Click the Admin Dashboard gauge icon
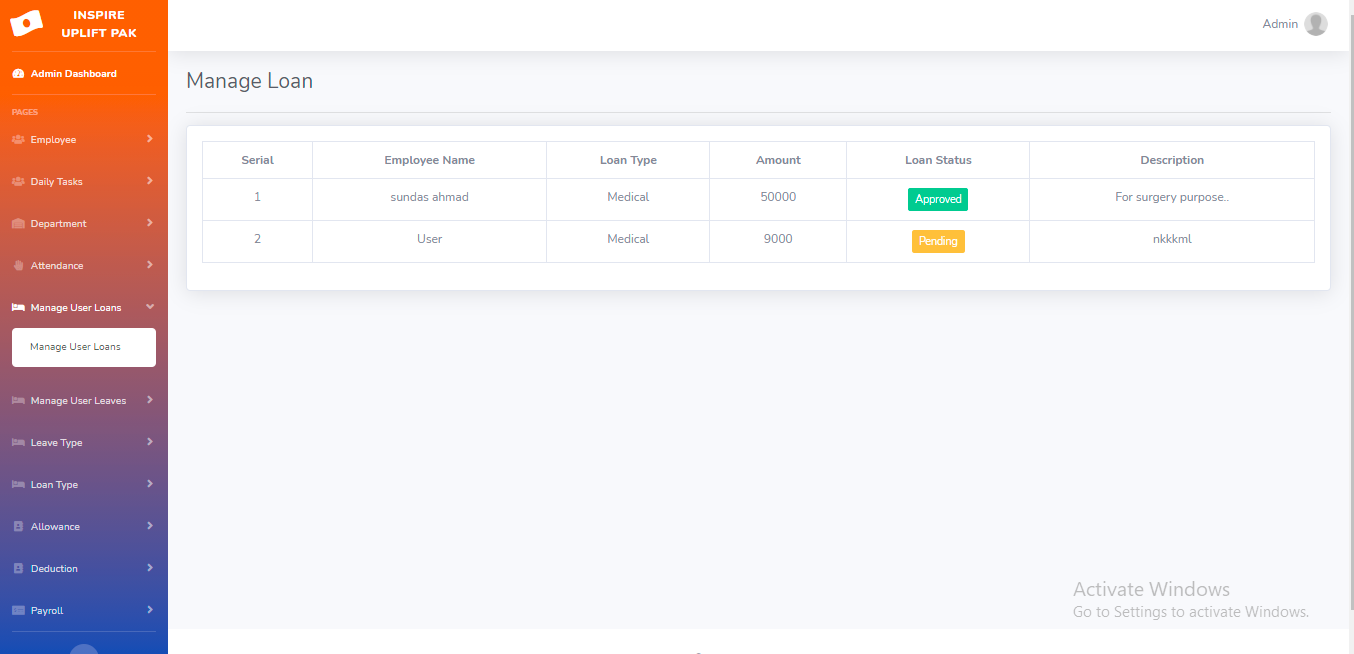Image resolution: width=1354 pixels, height=654 pixels. tap(18, 74)
